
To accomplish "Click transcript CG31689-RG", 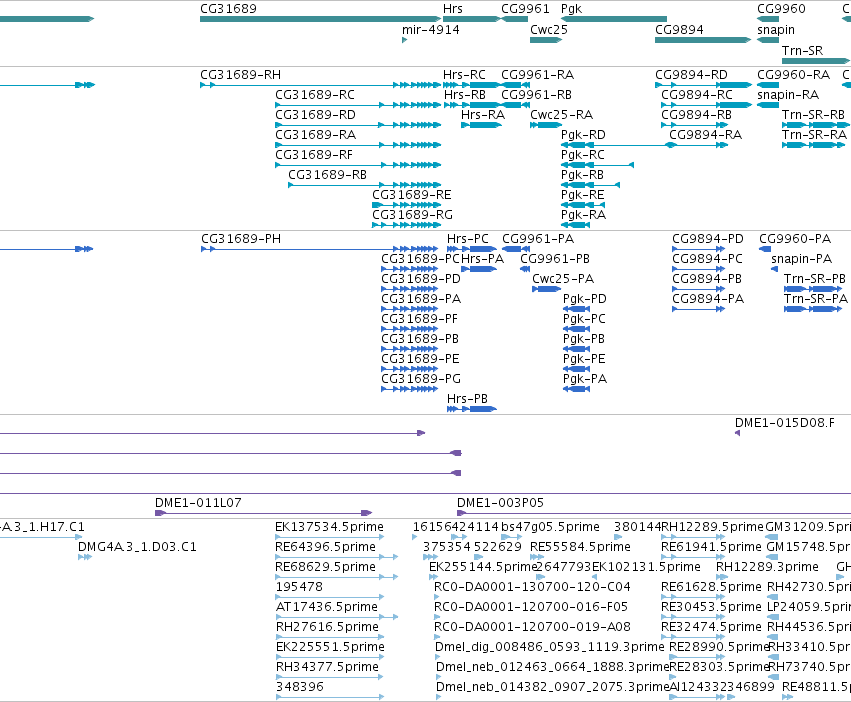I will click(407, 225).
